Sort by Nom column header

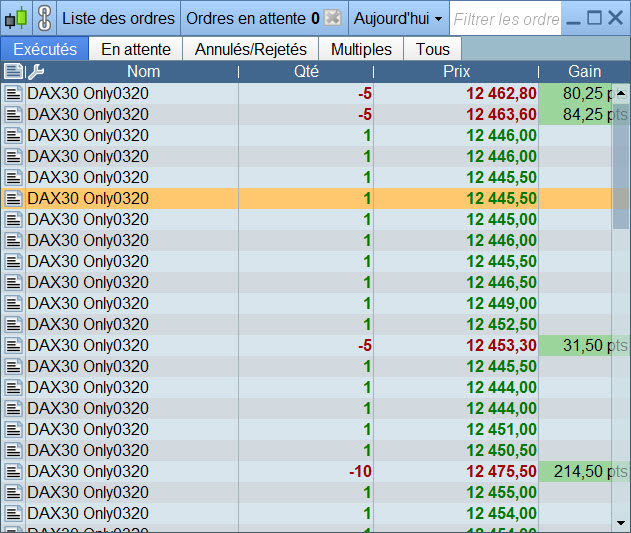coord(143,72)
